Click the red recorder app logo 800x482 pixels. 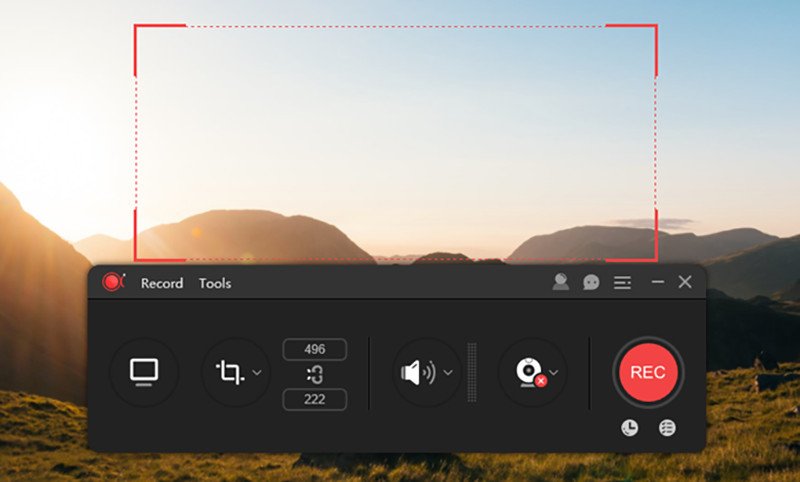tap(112, 282)
